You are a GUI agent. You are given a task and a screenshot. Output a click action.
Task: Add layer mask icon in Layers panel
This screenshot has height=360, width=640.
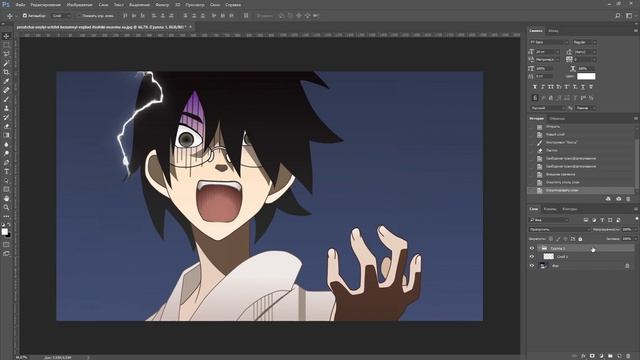point(592,356)
